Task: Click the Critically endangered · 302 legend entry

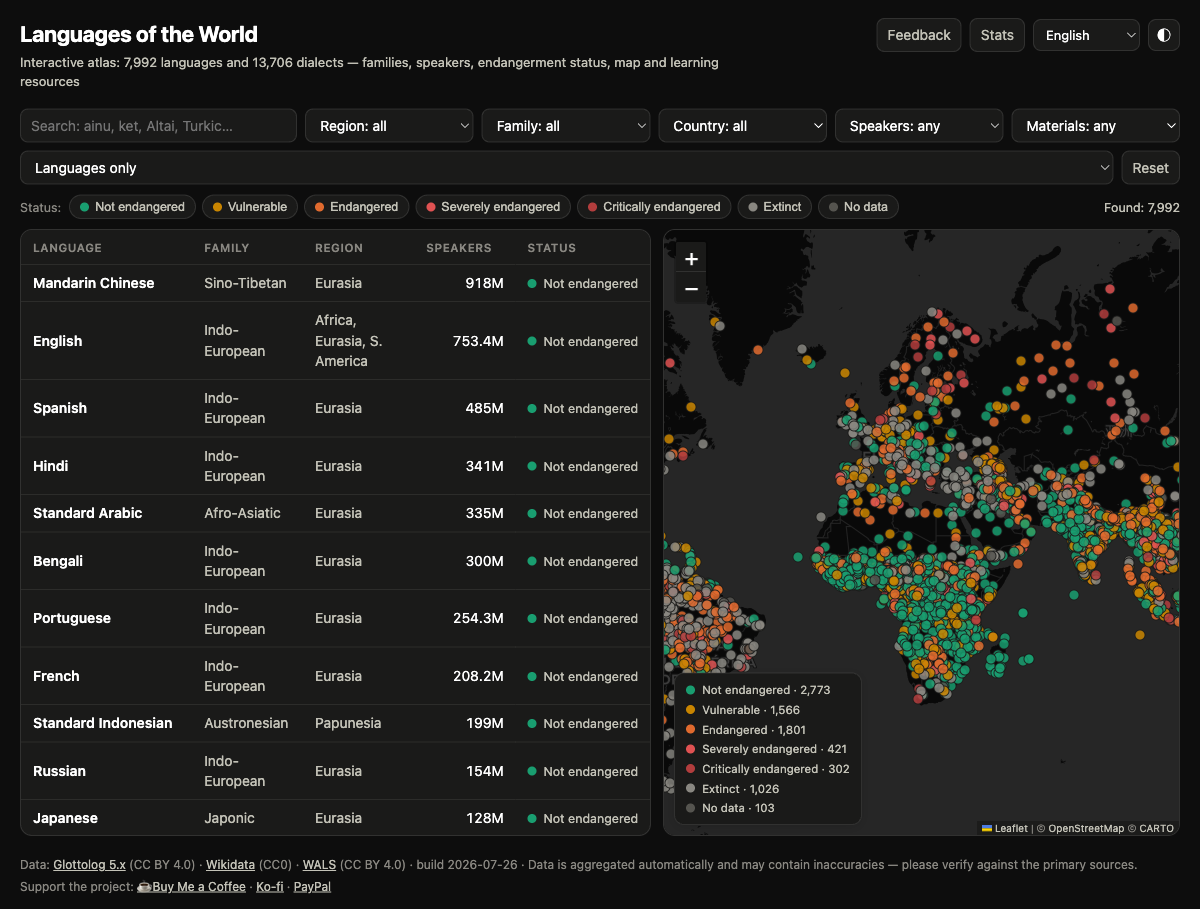Action: (767, 769)
